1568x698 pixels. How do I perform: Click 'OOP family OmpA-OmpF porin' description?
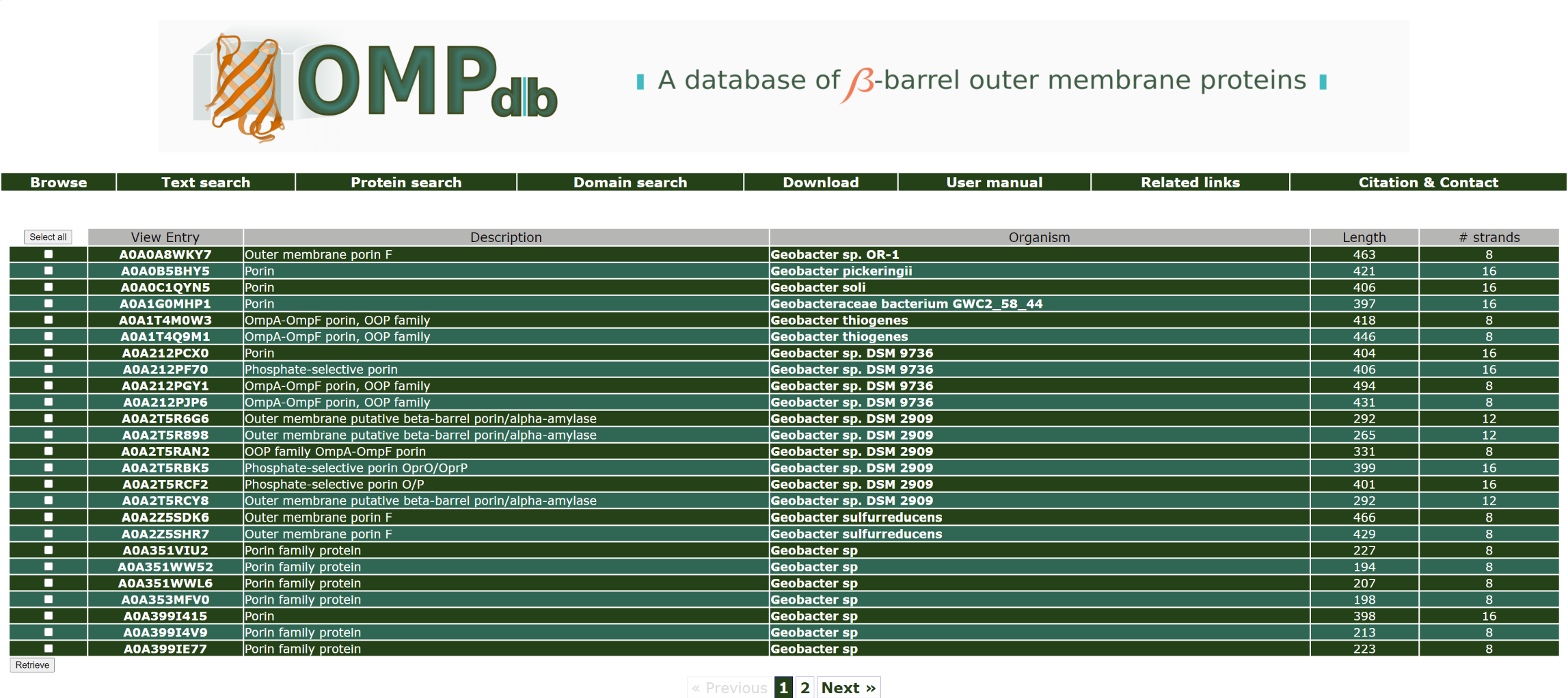point(335,451)
